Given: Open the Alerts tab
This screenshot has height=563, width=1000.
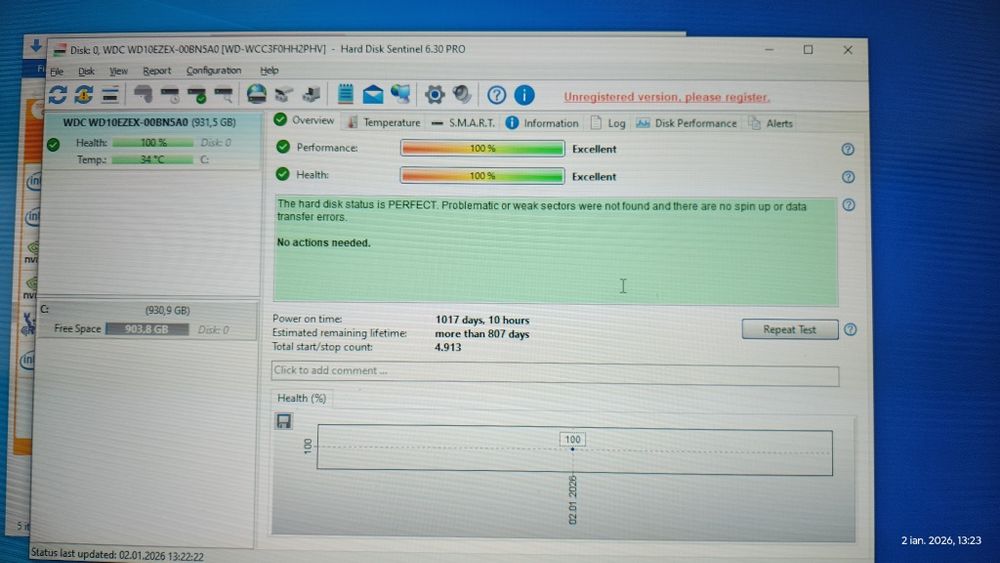Looking at the screenshot, I should [770, 123].
